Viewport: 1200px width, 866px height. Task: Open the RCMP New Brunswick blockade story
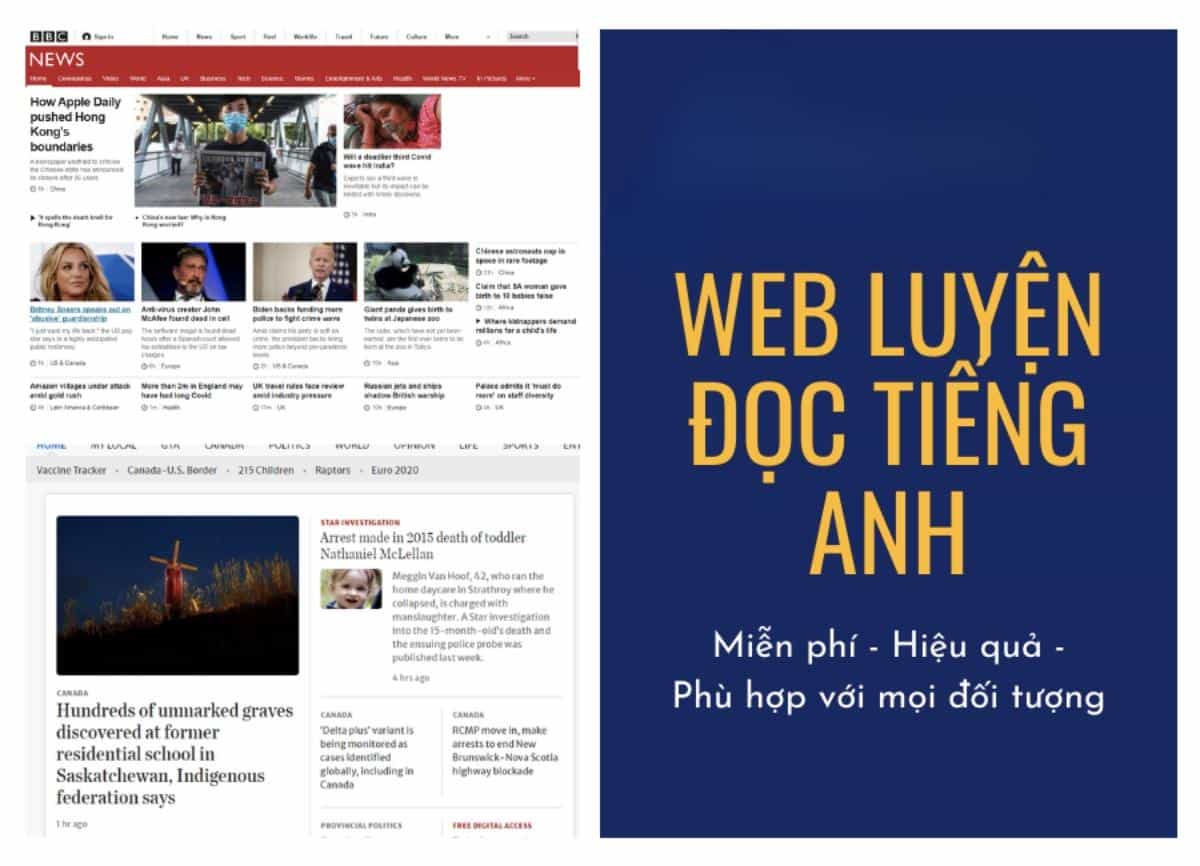point(504,750)
